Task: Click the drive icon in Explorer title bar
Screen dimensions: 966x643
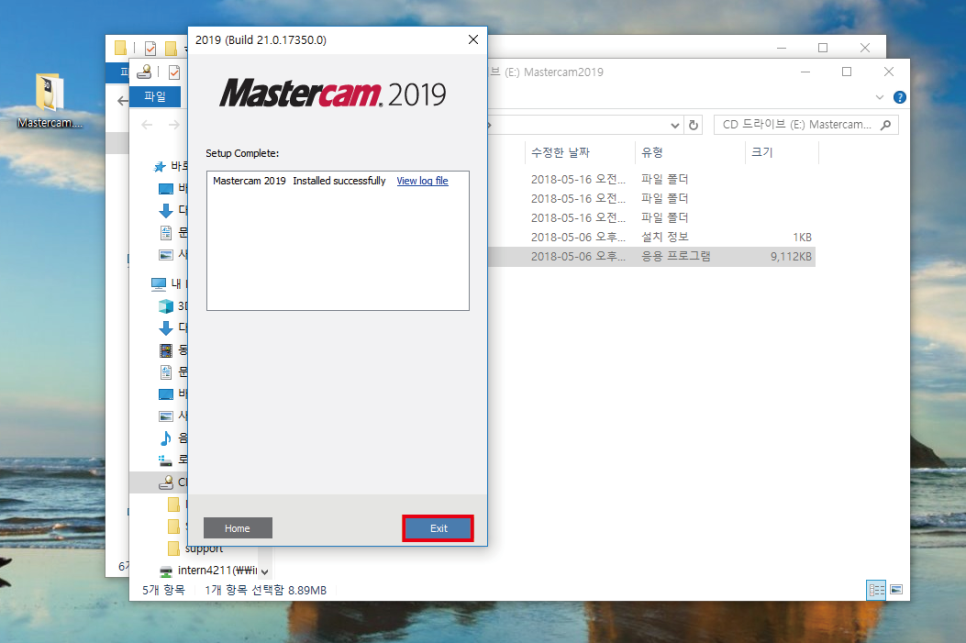Action: (x=144, y=71)
